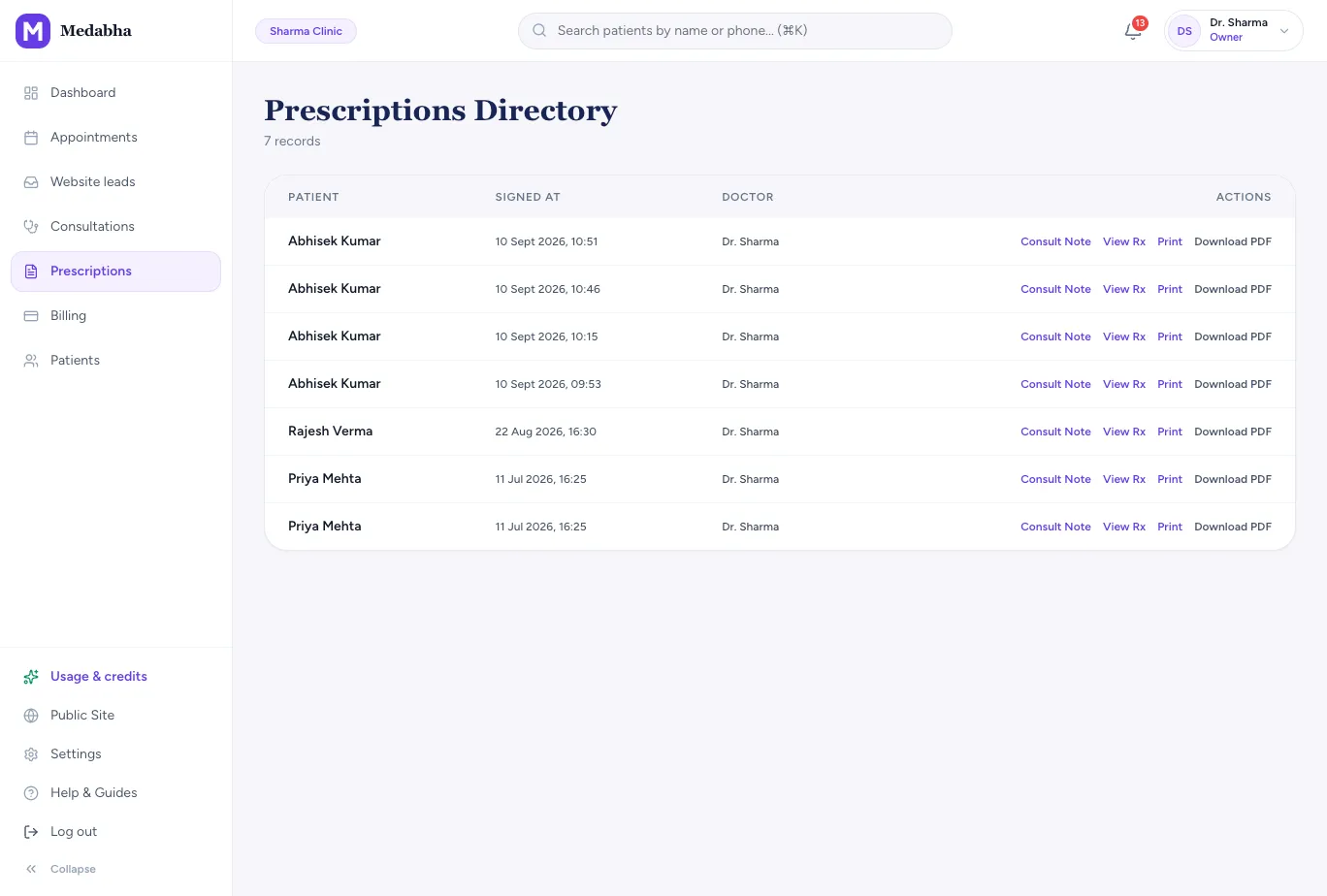
Task: Click the Log out arrow icon
Action: [x=31, y=832]
